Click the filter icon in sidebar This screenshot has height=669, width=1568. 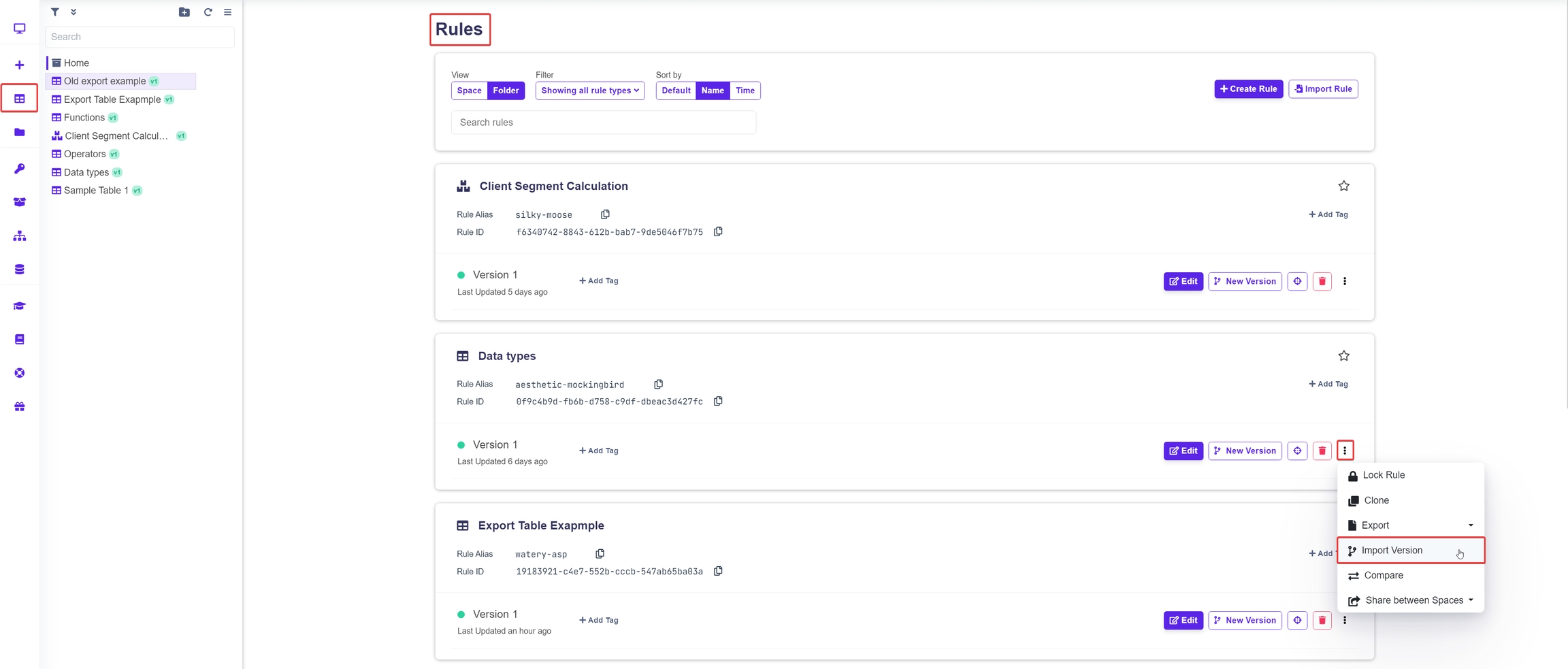click(55, 12)
